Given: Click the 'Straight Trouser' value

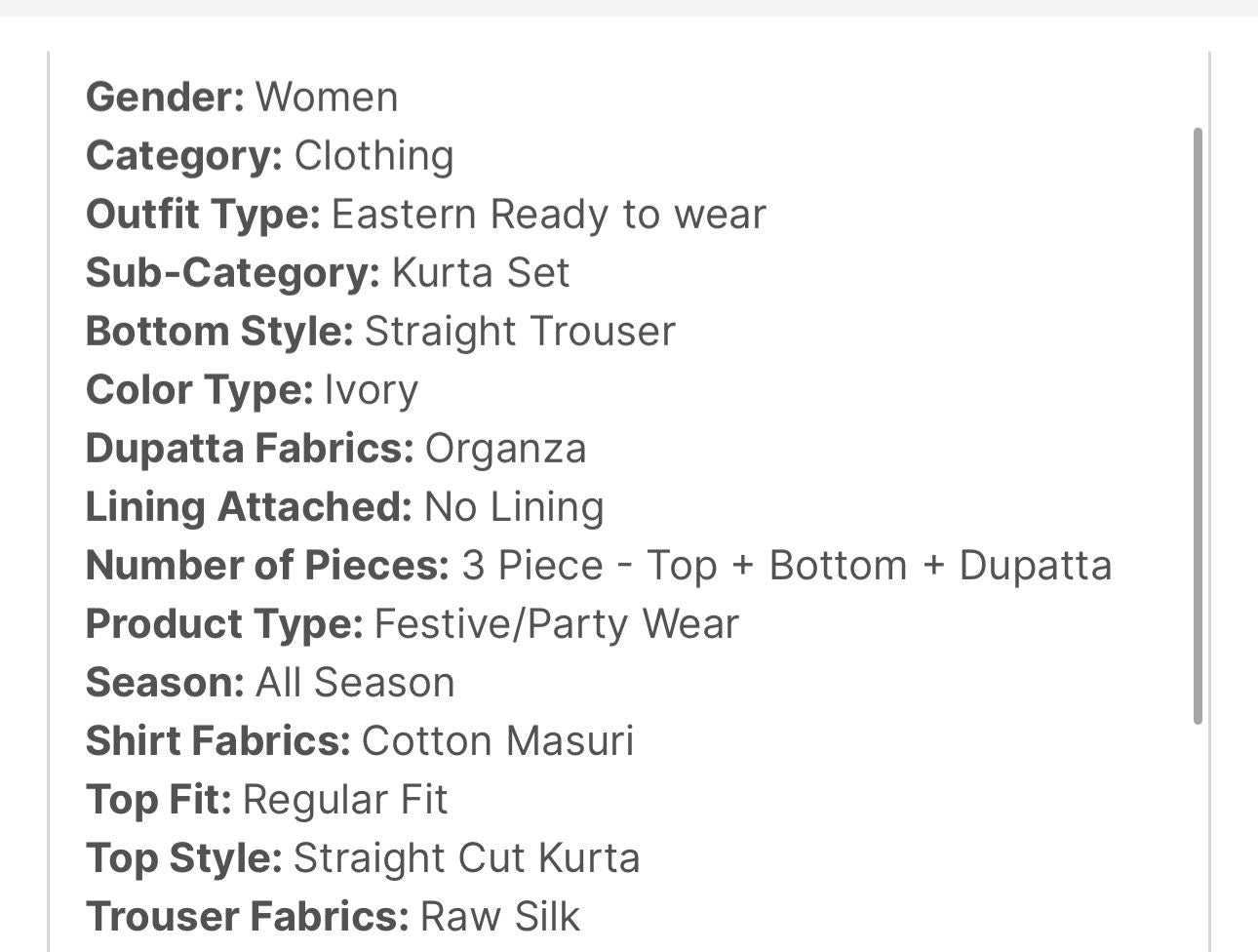Looking at the screenshot, I should [520, 332].
